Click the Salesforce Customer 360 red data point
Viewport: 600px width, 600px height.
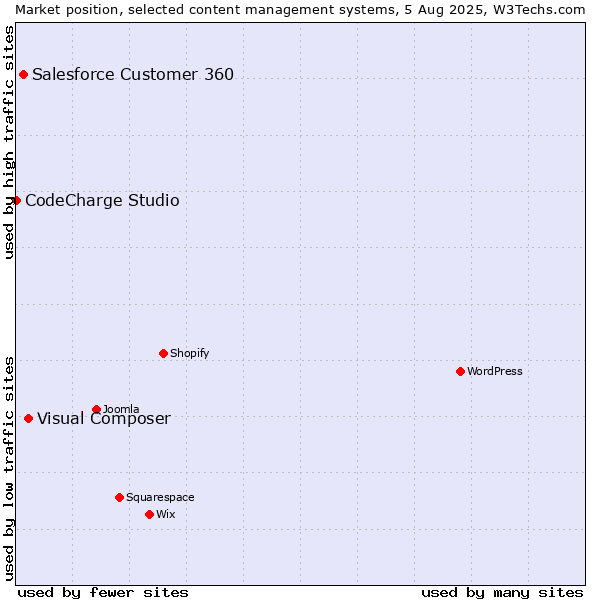[x=23, y=75]
